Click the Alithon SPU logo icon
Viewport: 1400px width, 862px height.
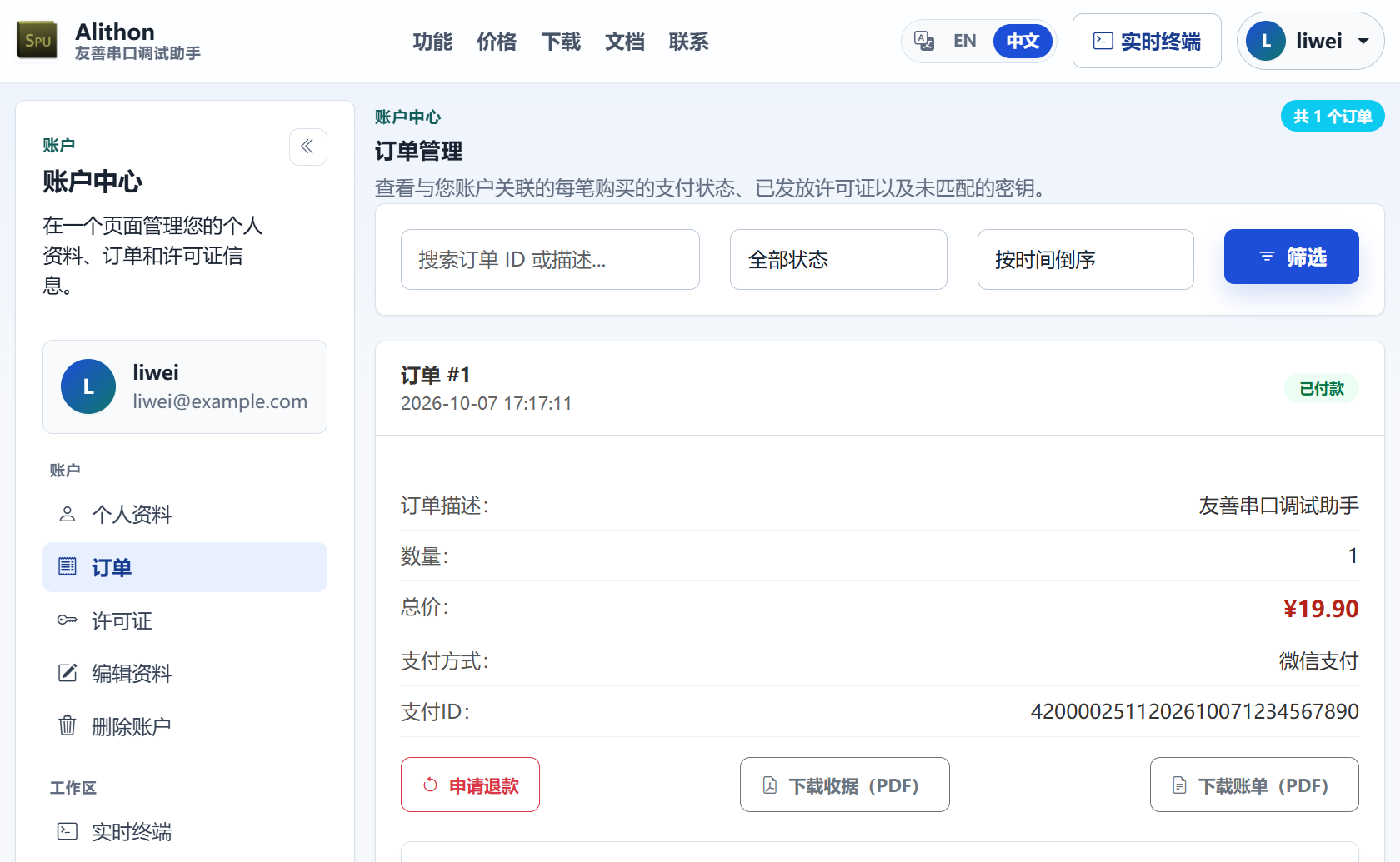37,41
